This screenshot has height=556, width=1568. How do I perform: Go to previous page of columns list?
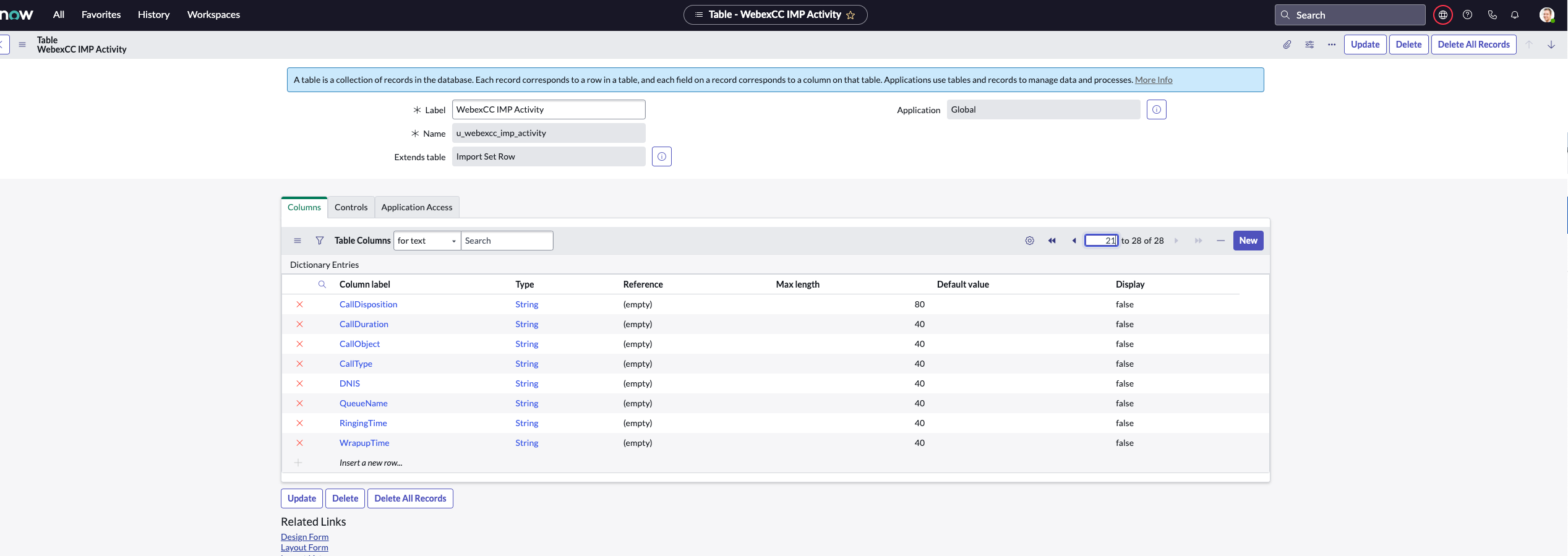click(1074, 241)
